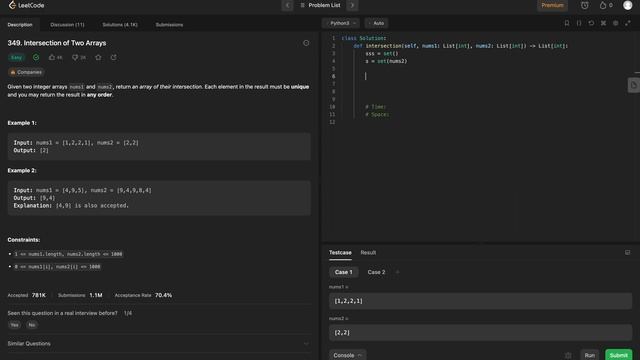This screenshot has width=640, height=360.
Task: Click the LeetCode logo
Action: coord(26,5)
